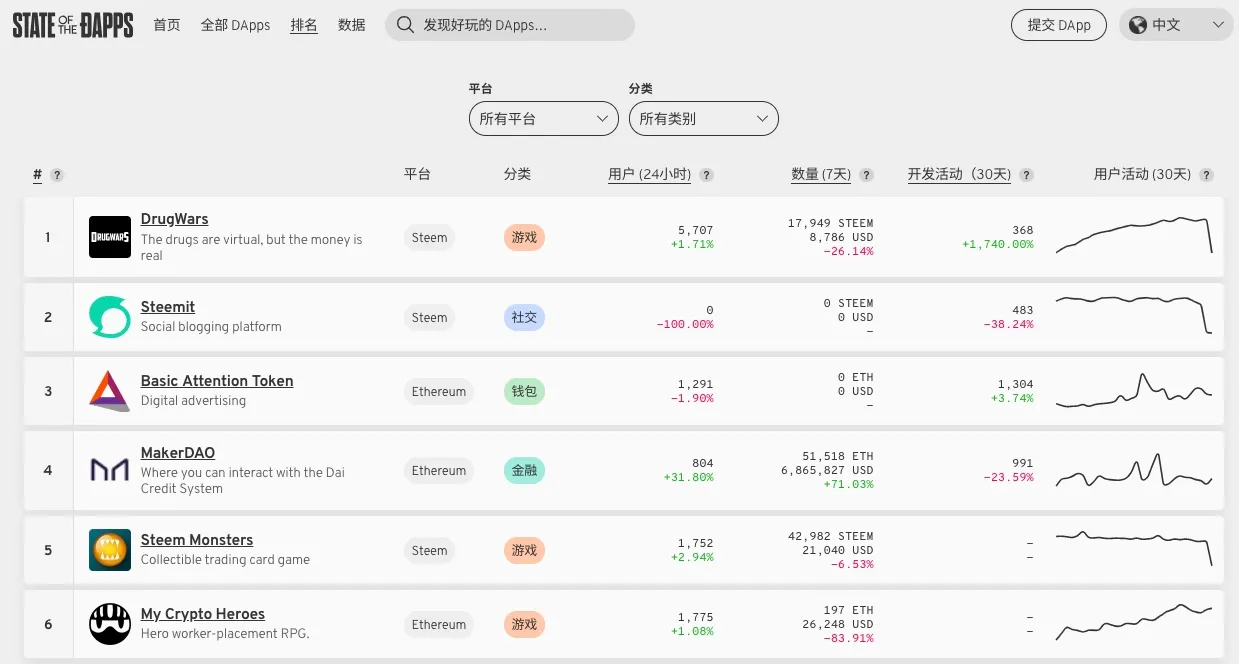
Task: Click the 42,982 STEEM volume value
Action: pyautogui.click(x=830, y=536)
